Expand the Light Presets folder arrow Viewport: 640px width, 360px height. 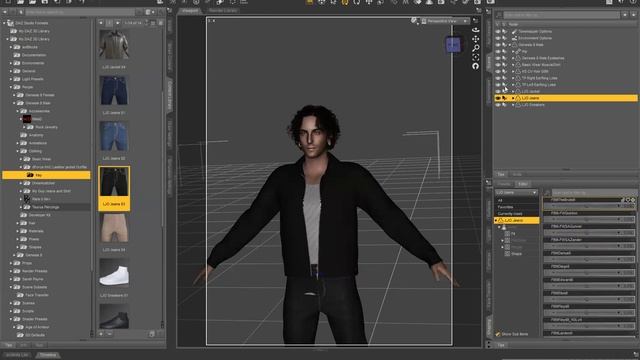coord(11,79)
